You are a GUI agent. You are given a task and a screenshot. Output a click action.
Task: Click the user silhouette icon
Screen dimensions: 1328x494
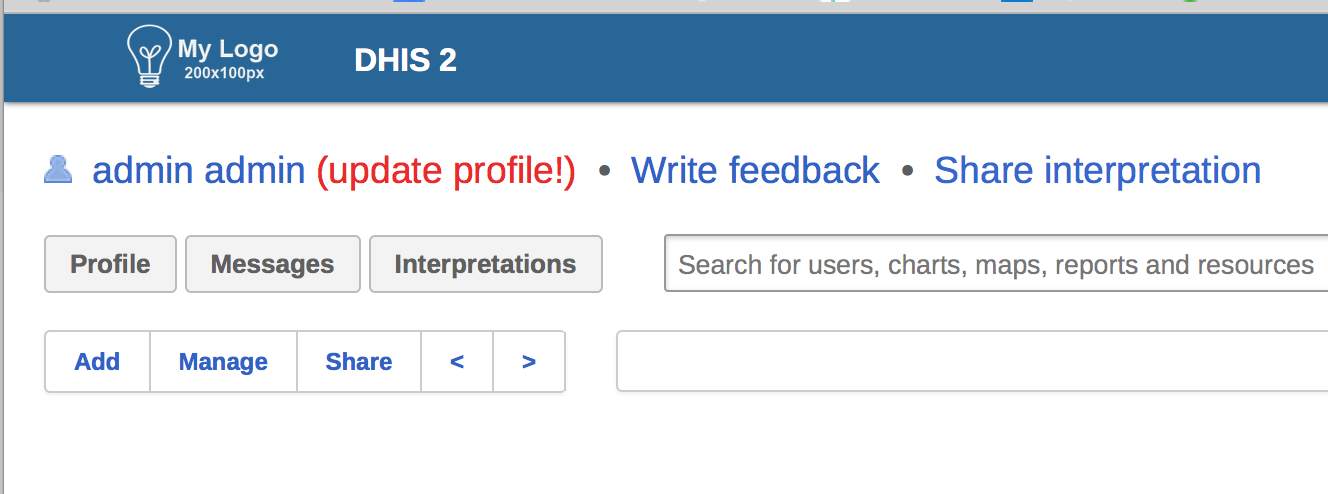coord(58,170)
